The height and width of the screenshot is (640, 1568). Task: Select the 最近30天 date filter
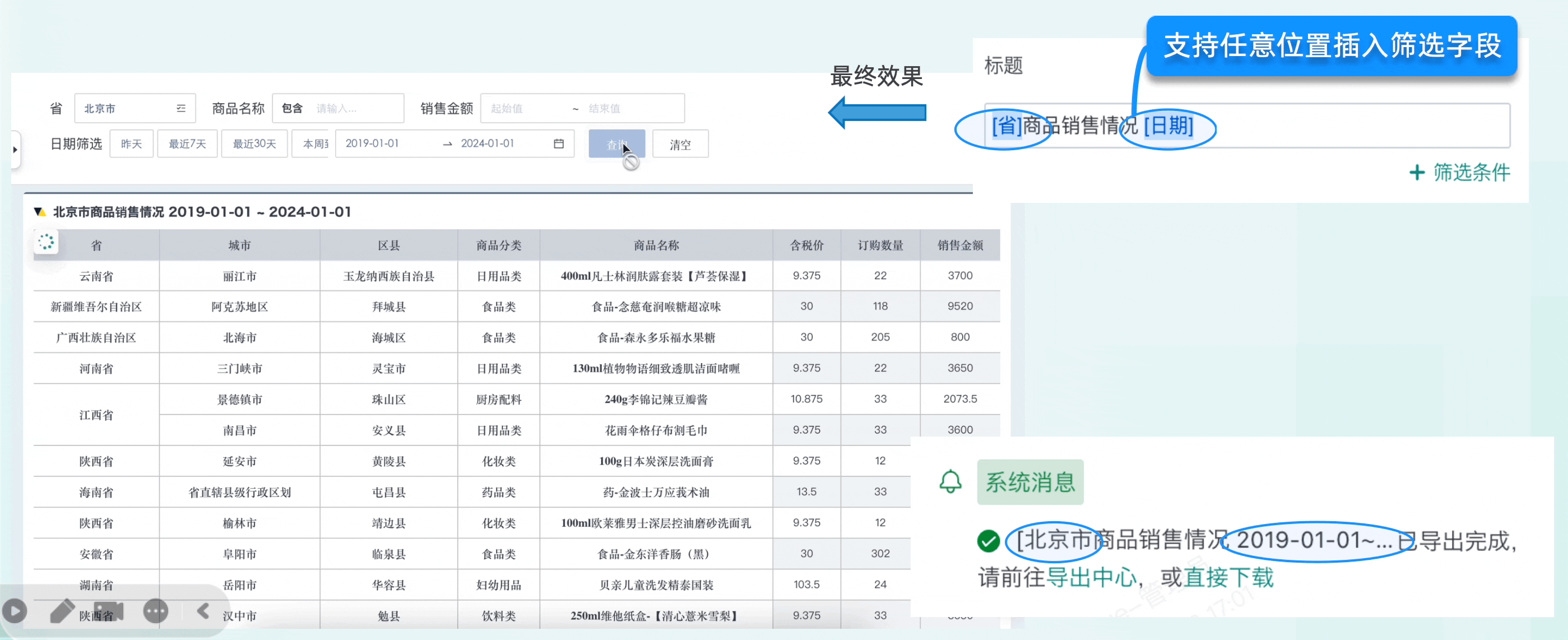click(x=254, y=143)
